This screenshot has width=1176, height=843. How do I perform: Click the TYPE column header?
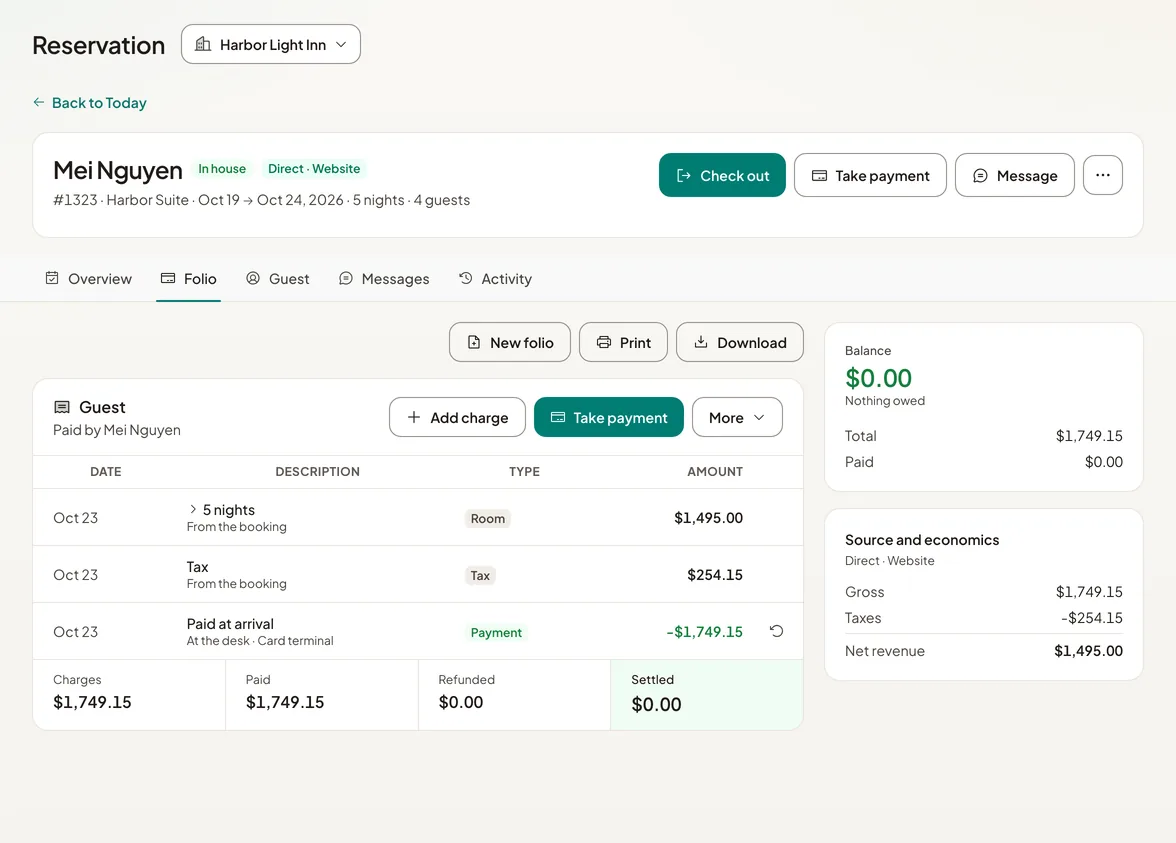coord(524,472)
